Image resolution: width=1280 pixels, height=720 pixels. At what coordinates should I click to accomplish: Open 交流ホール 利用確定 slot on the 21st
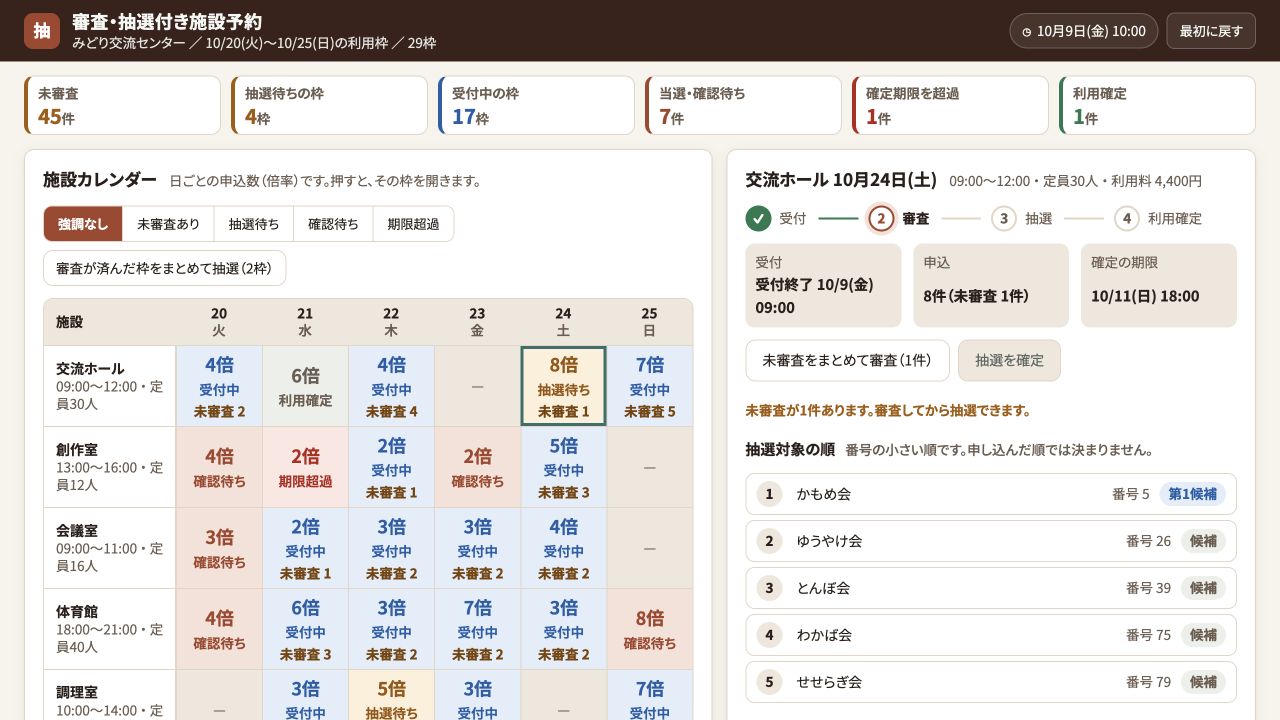coord(305,386)
